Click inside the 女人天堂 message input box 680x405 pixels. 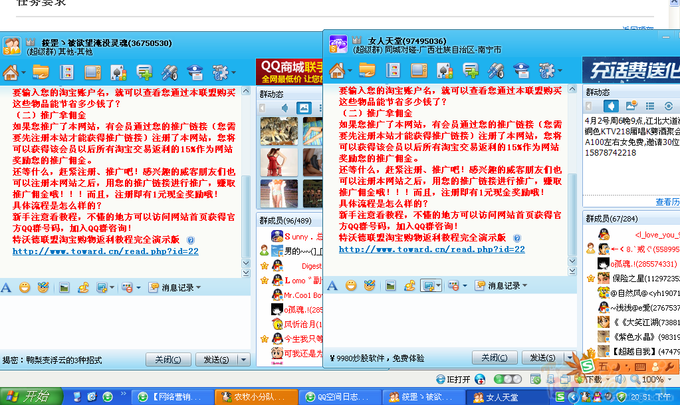[451, 320]
